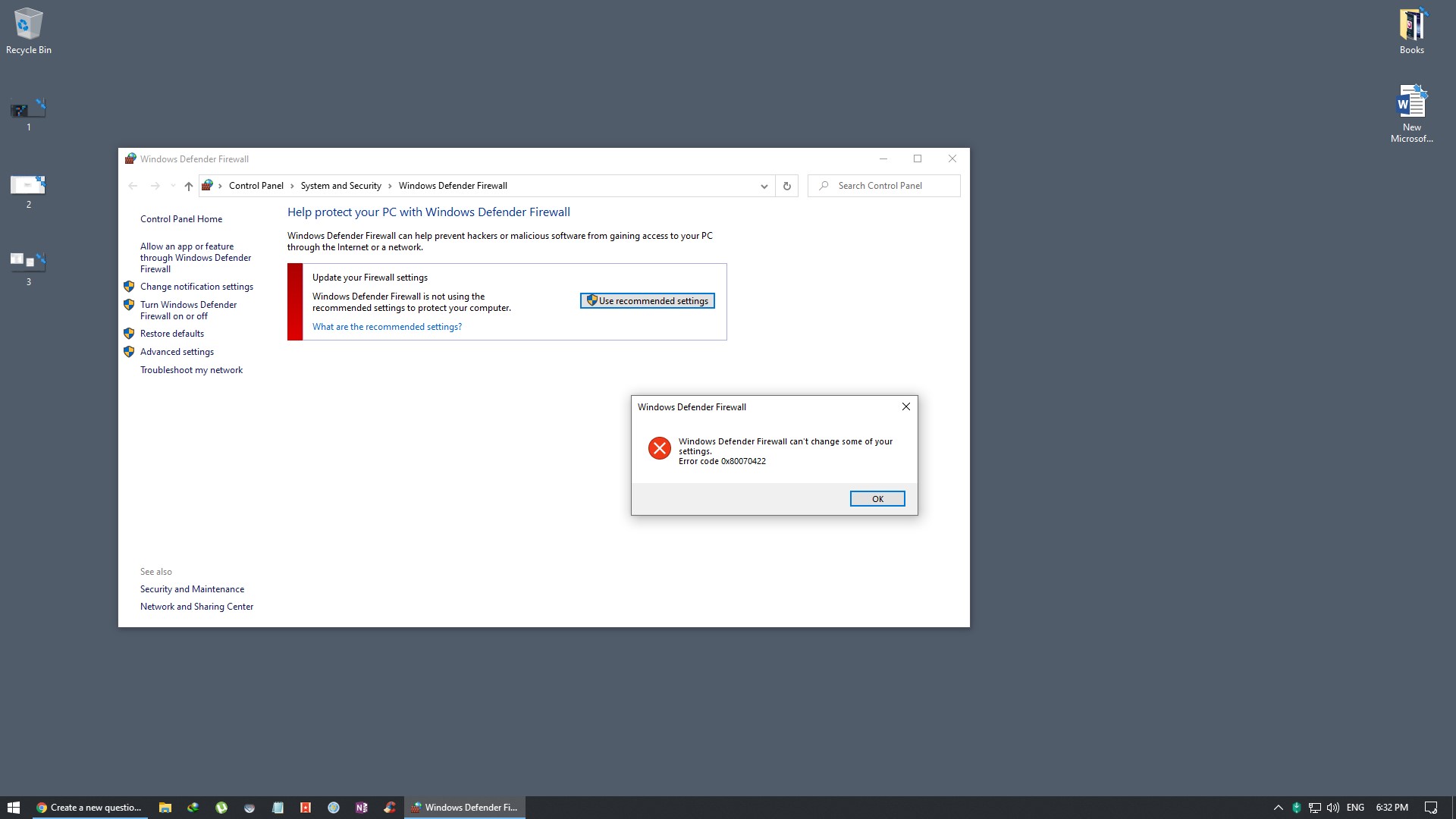
Task: Maximize the Windows Defender Firewall window
Action: pos(918,158)
